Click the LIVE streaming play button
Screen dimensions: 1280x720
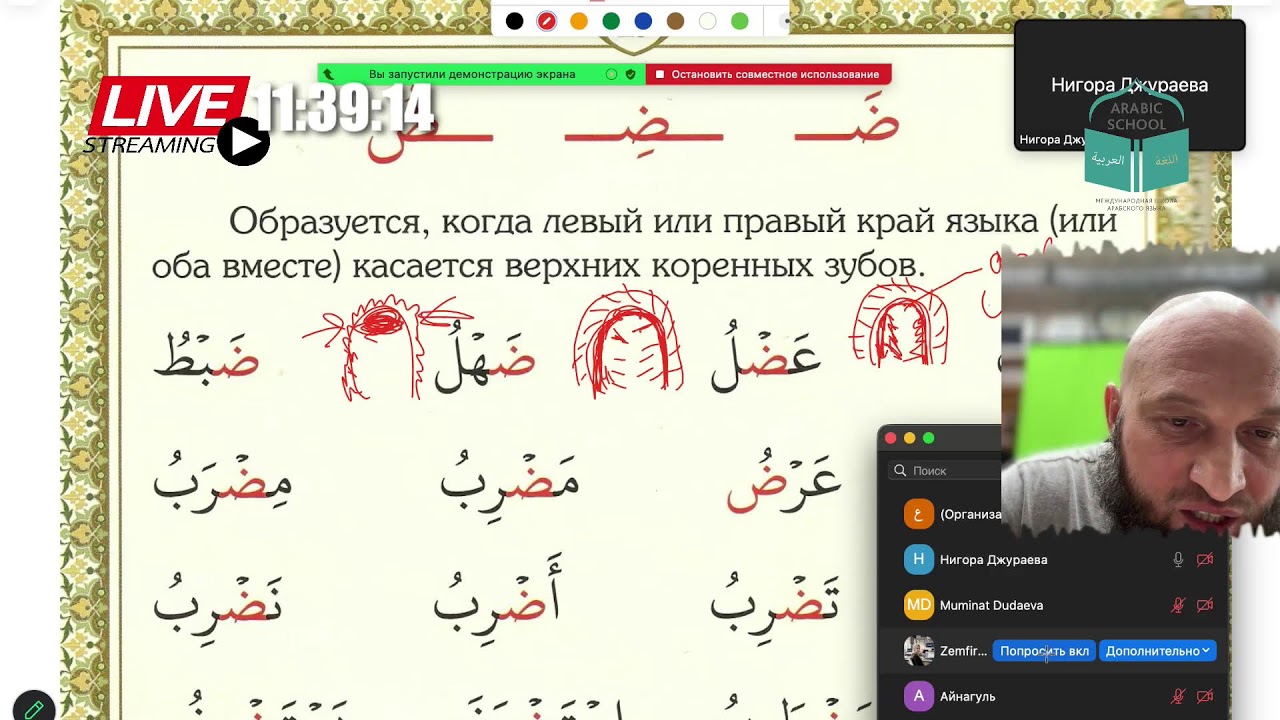click(243, 142)
